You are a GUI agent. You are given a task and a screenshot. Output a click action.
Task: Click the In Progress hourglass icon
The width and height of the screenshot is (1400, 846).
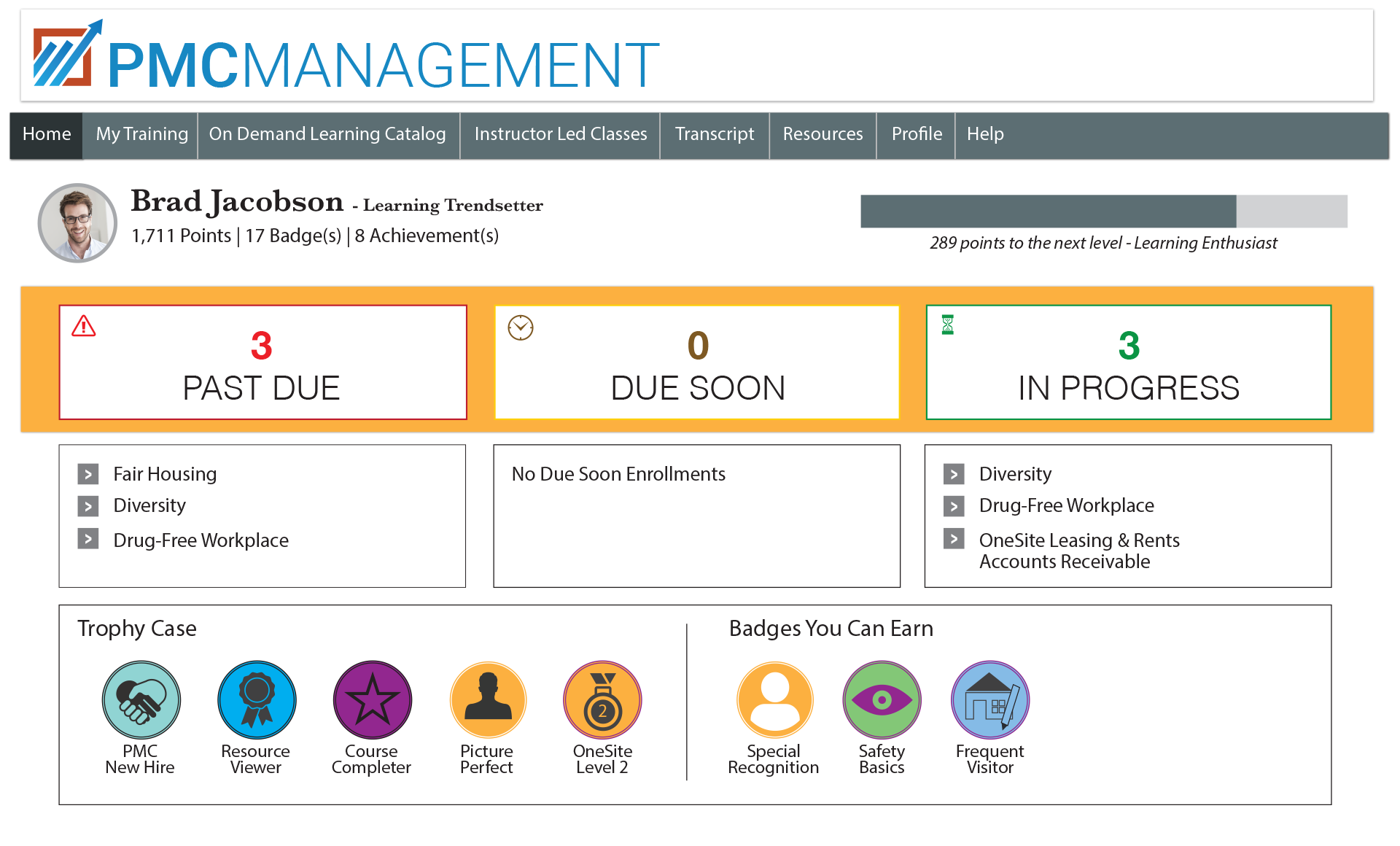[947, 325]
